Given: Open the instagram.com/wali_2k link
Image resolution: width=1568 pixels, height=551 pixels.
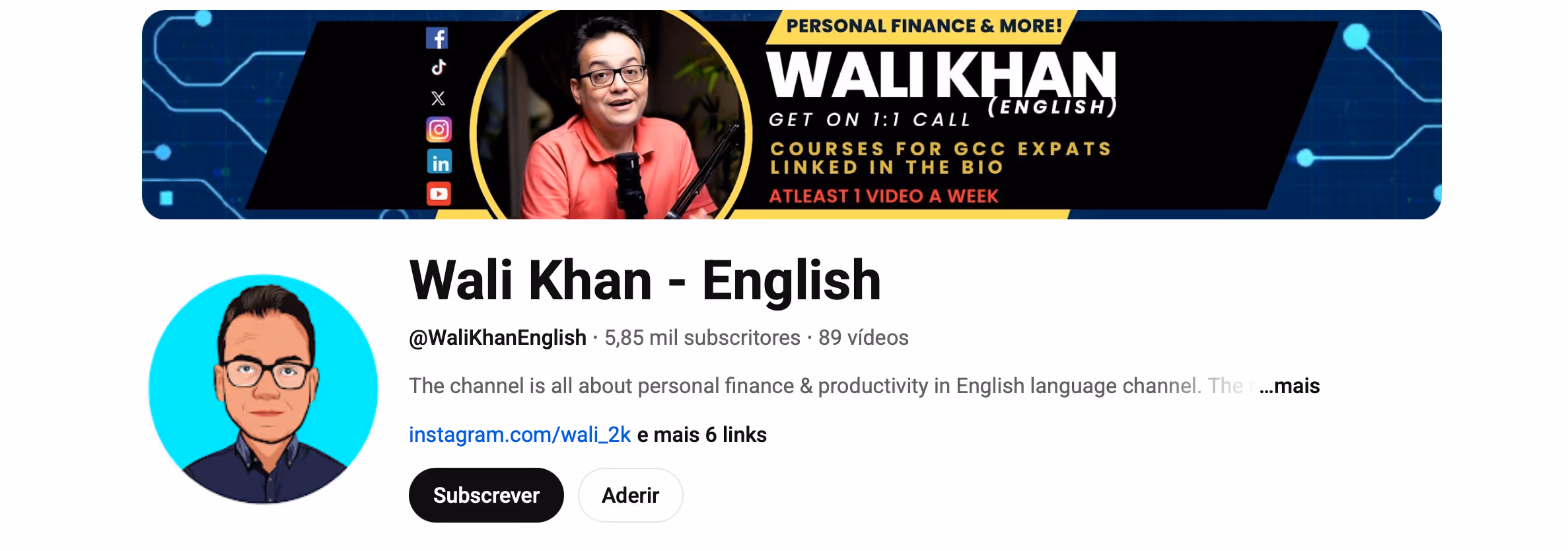Looking at the screenshot, I should tap(520, 435).
